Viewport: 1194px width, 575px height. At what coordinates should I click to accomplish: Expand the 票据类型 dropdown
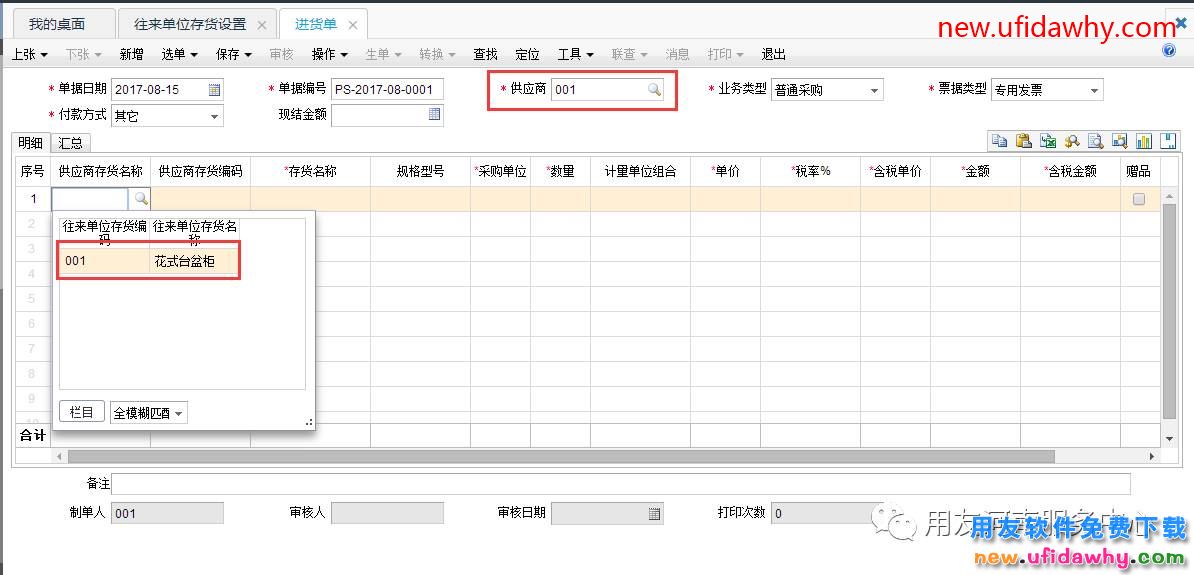click(x=1094, y=91)
